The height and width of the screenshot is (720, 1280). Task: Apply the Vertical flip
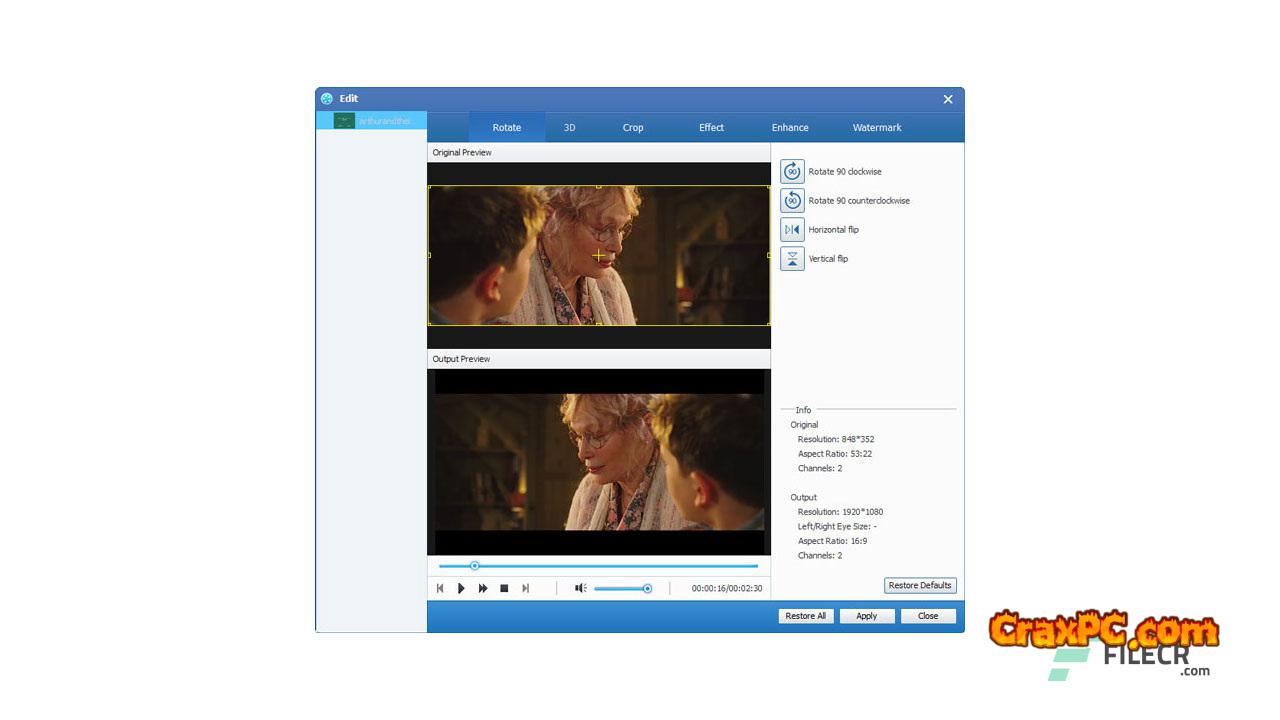[x=792, y=259]
